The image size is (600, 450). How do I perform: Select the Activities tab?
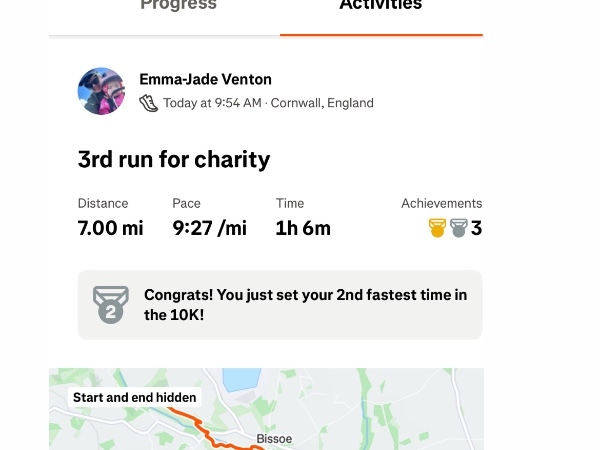click(381, 5)
